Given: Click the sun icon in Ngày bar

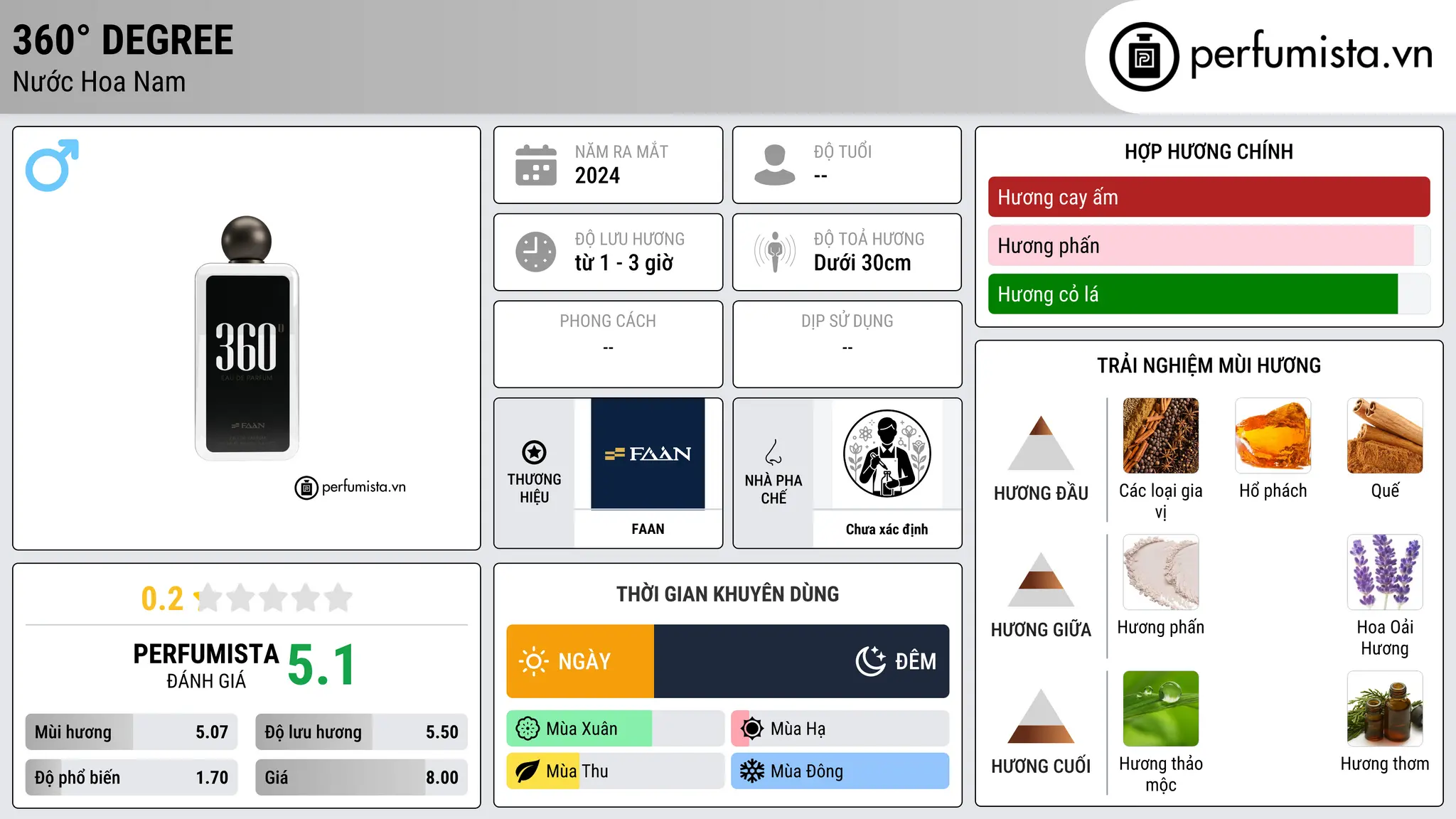Looking at the screenshot, I should [x=533, y=661].
